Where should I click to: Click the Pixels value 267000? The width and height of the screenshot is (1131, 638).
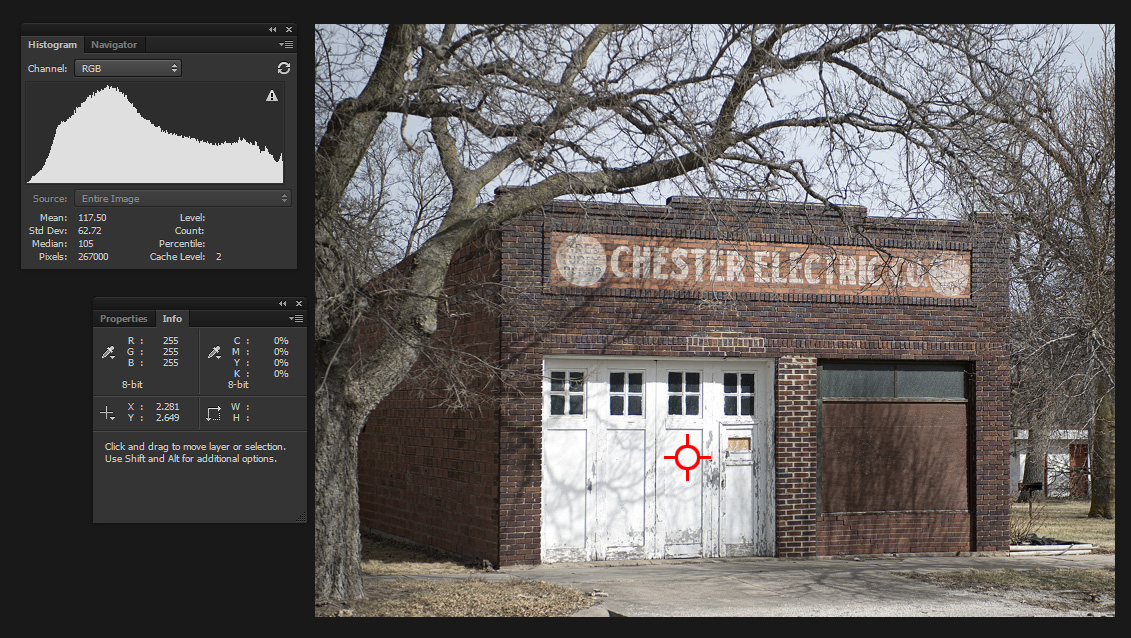pyautogui.click(x=93, y=257)
